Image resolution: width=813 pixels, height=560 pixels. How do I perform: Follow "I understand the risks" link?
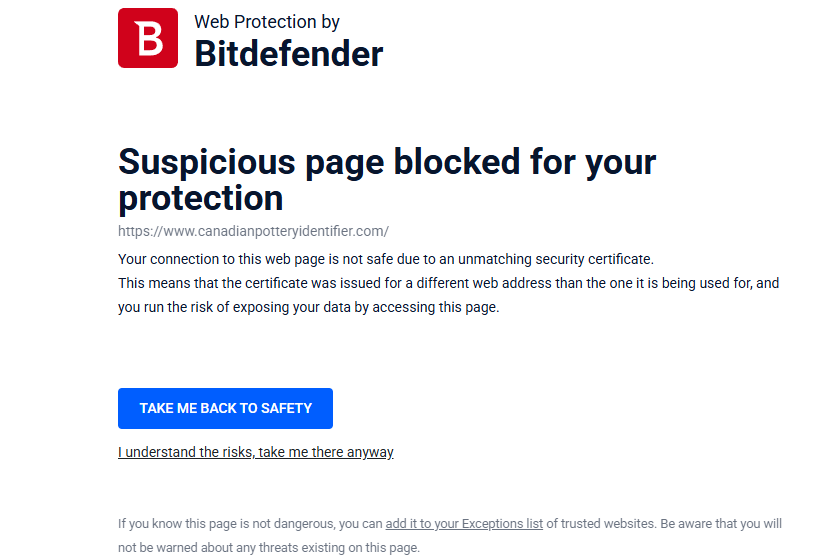255,452
